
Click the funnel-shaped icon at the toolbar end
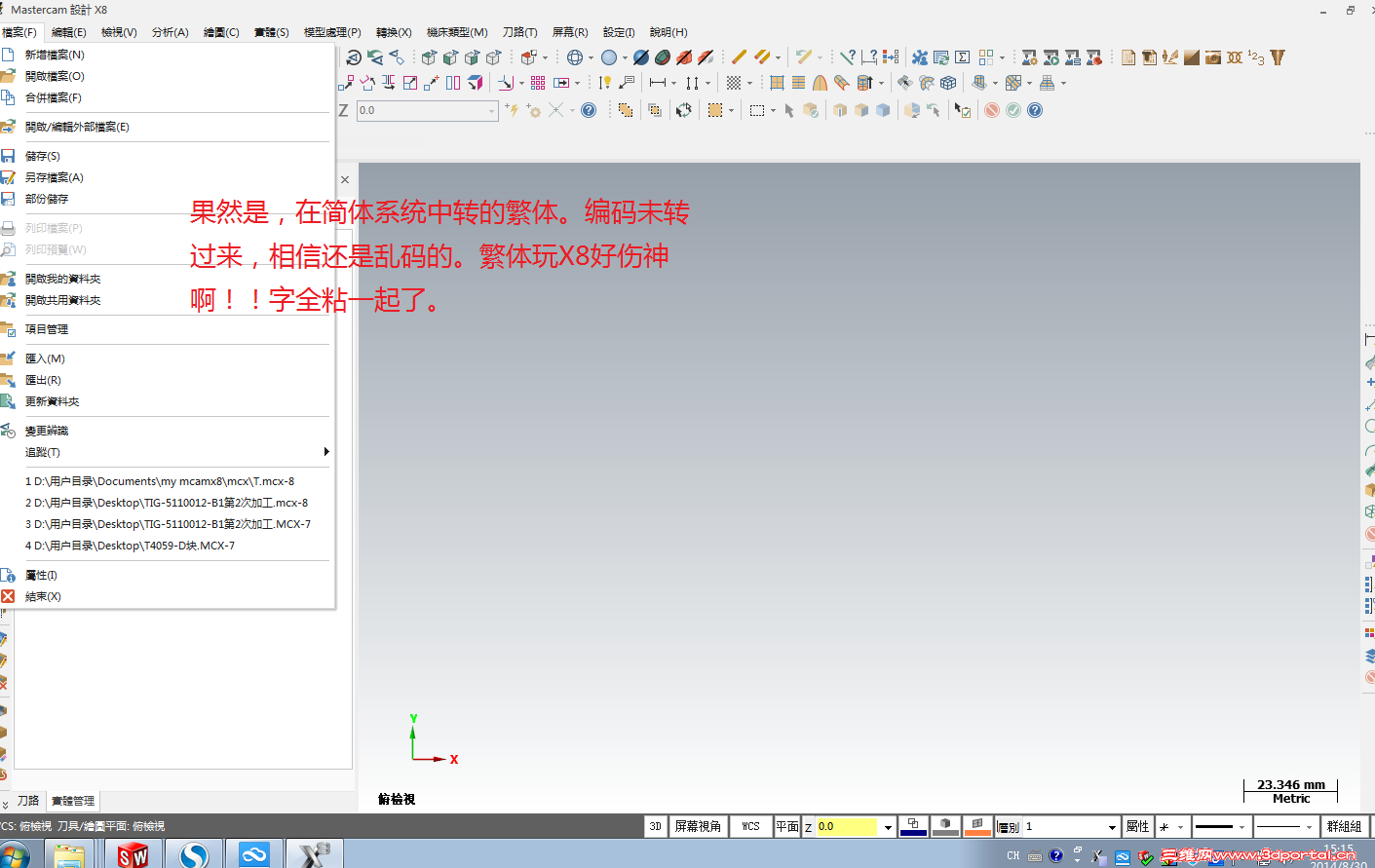click(x=1278, y=57)
